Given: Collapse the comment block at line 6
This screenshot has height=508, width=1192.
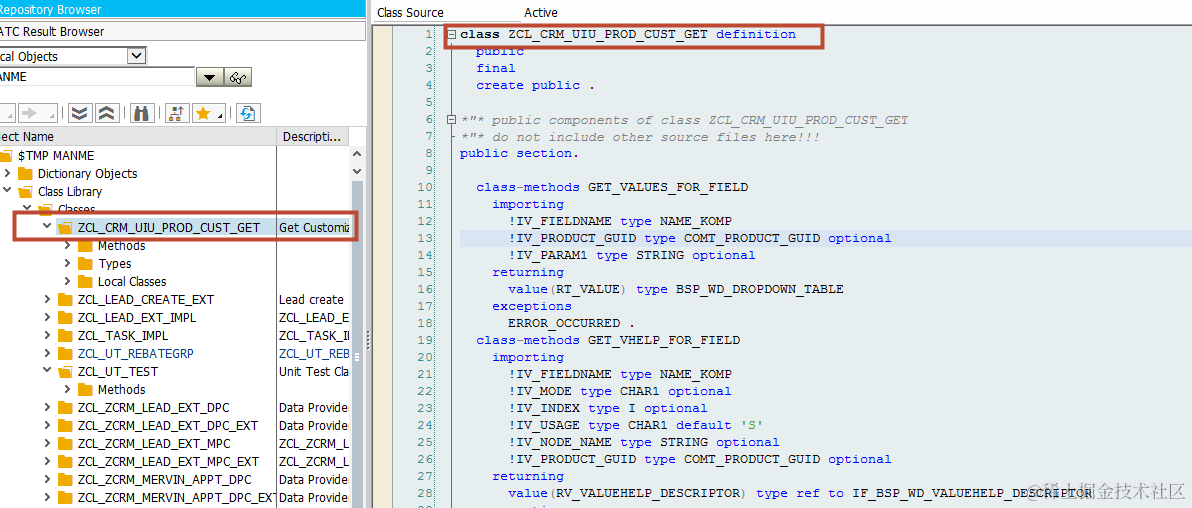Looking at the screenshot, I should 452,120.
